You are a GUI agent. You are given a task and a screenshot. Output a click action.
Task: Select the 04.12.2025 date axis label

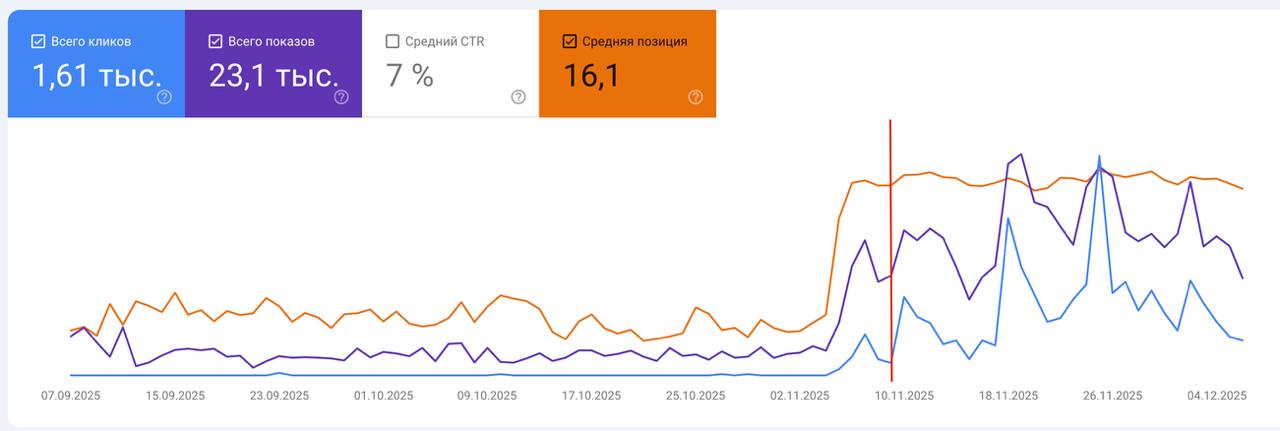1216,396
